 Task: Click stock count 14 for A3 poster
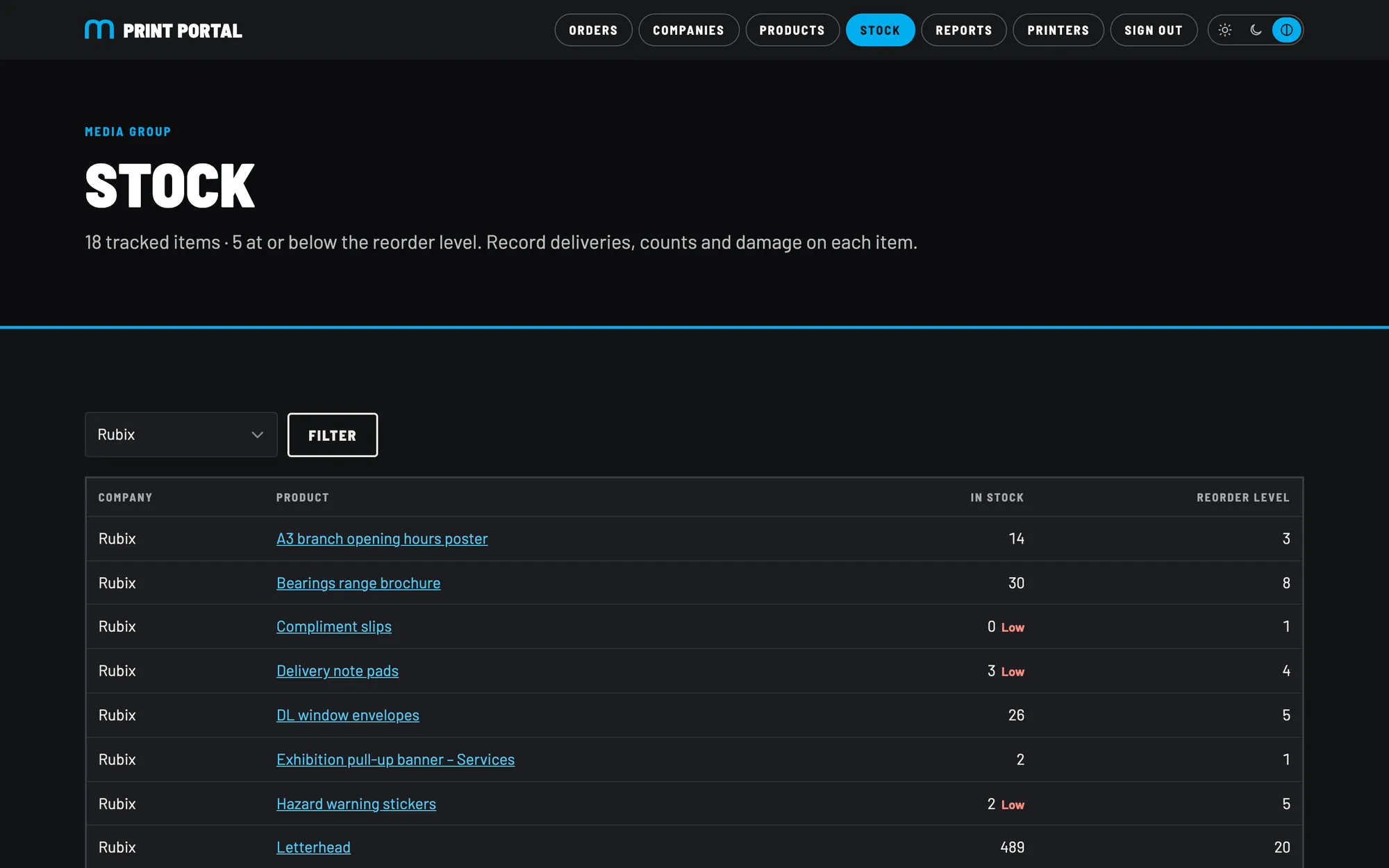[x=1016, y=539]
